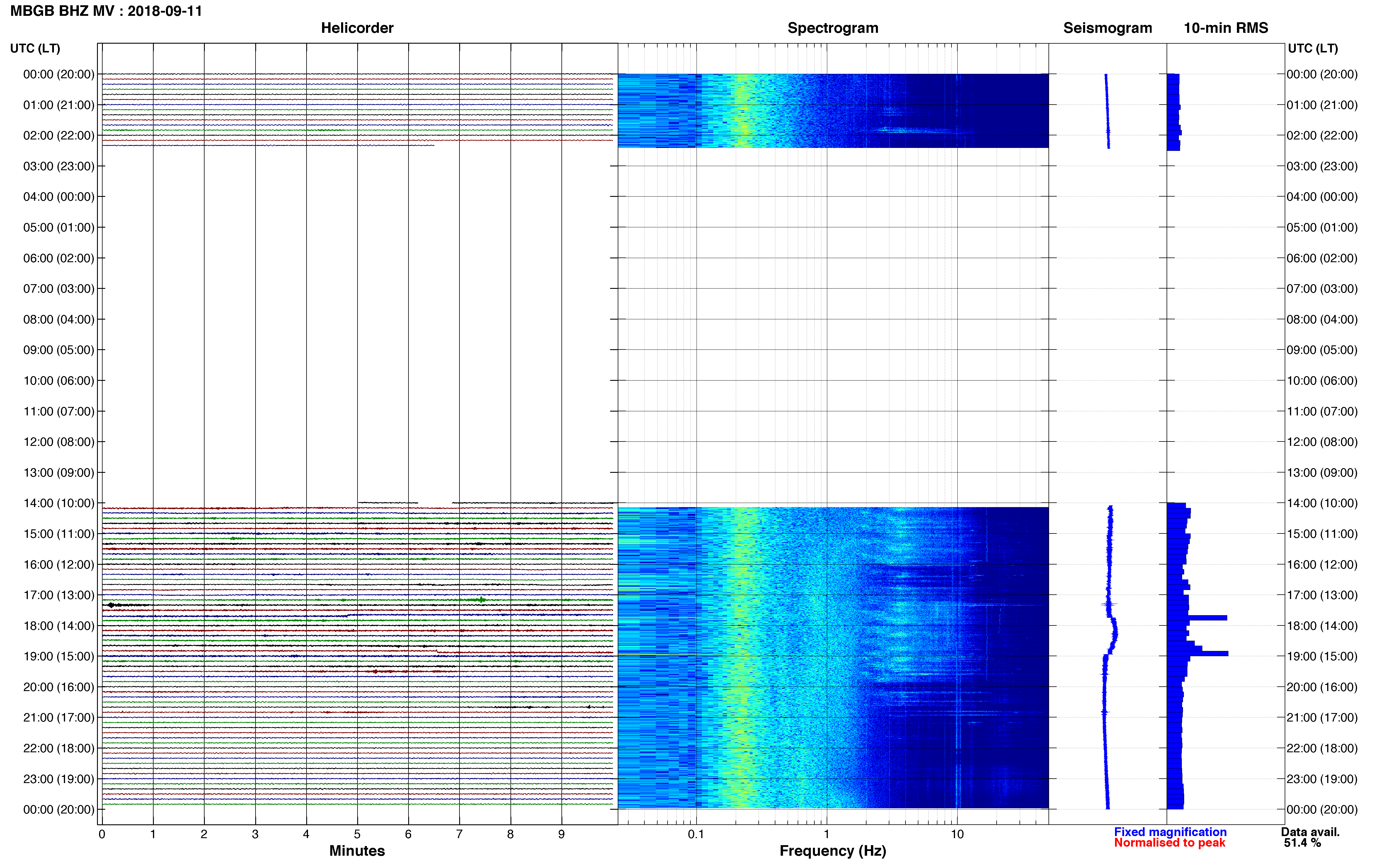Select left time label '01:00 (21:00)'
This screenshot has height=868, width=1389.
click(59, 105)
